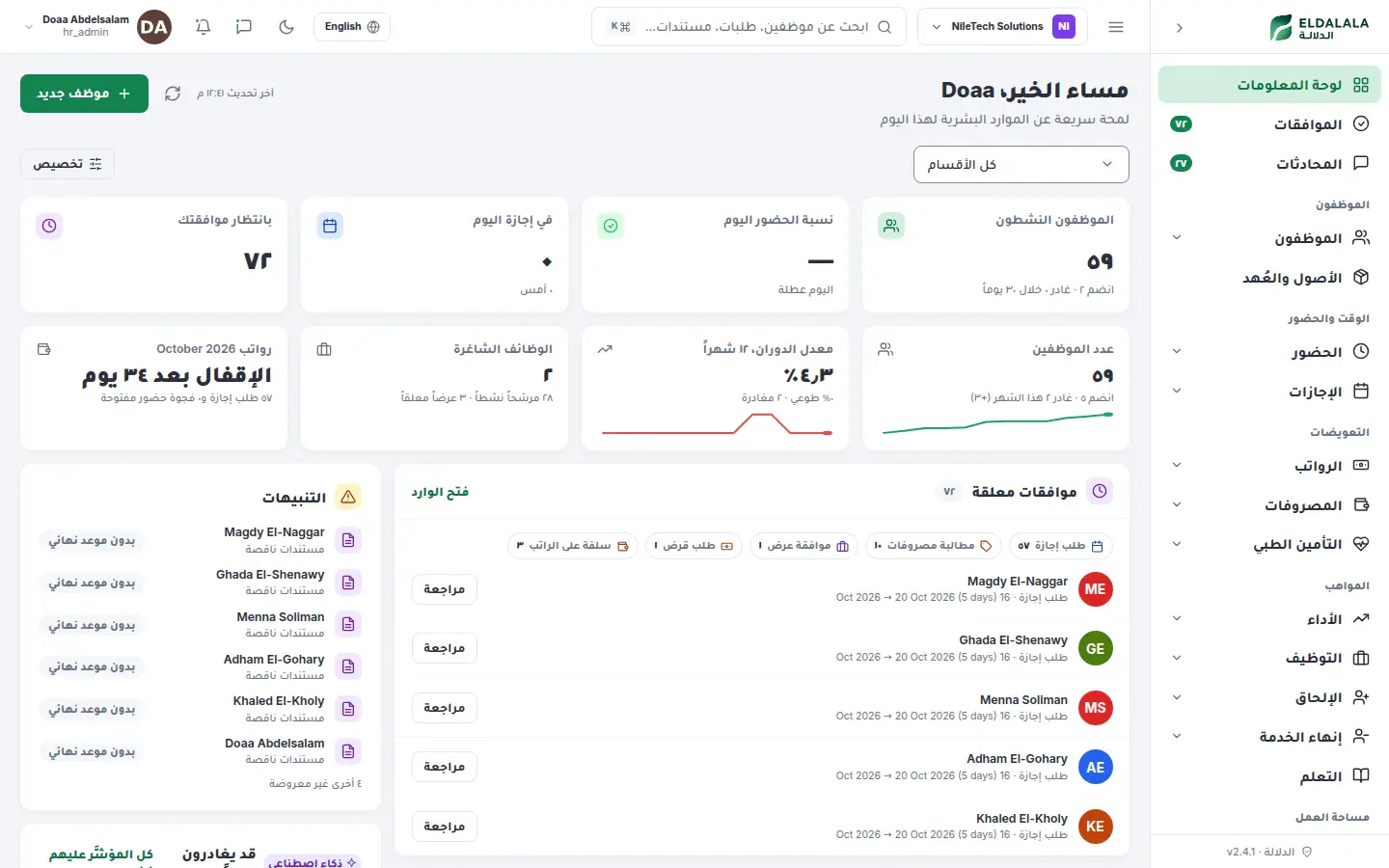Click the الأداء trend icon
Image resolution: width=1389 pixels, height=868 pixels.
pyautogui.click(x=1361, y=618)
